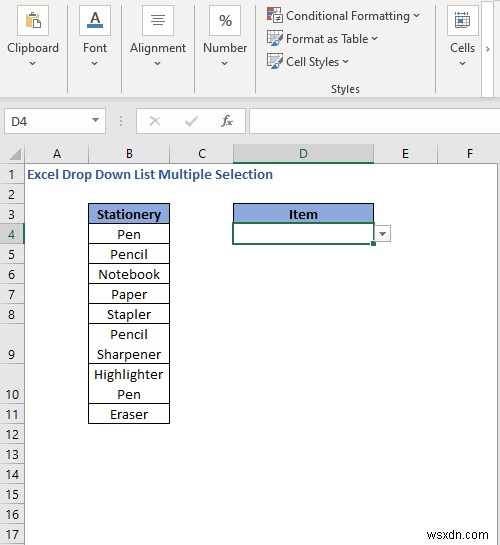
Task: Click the title cell 'Excel Drop Down List Multiple Selection'
Action: click(150, 174)
